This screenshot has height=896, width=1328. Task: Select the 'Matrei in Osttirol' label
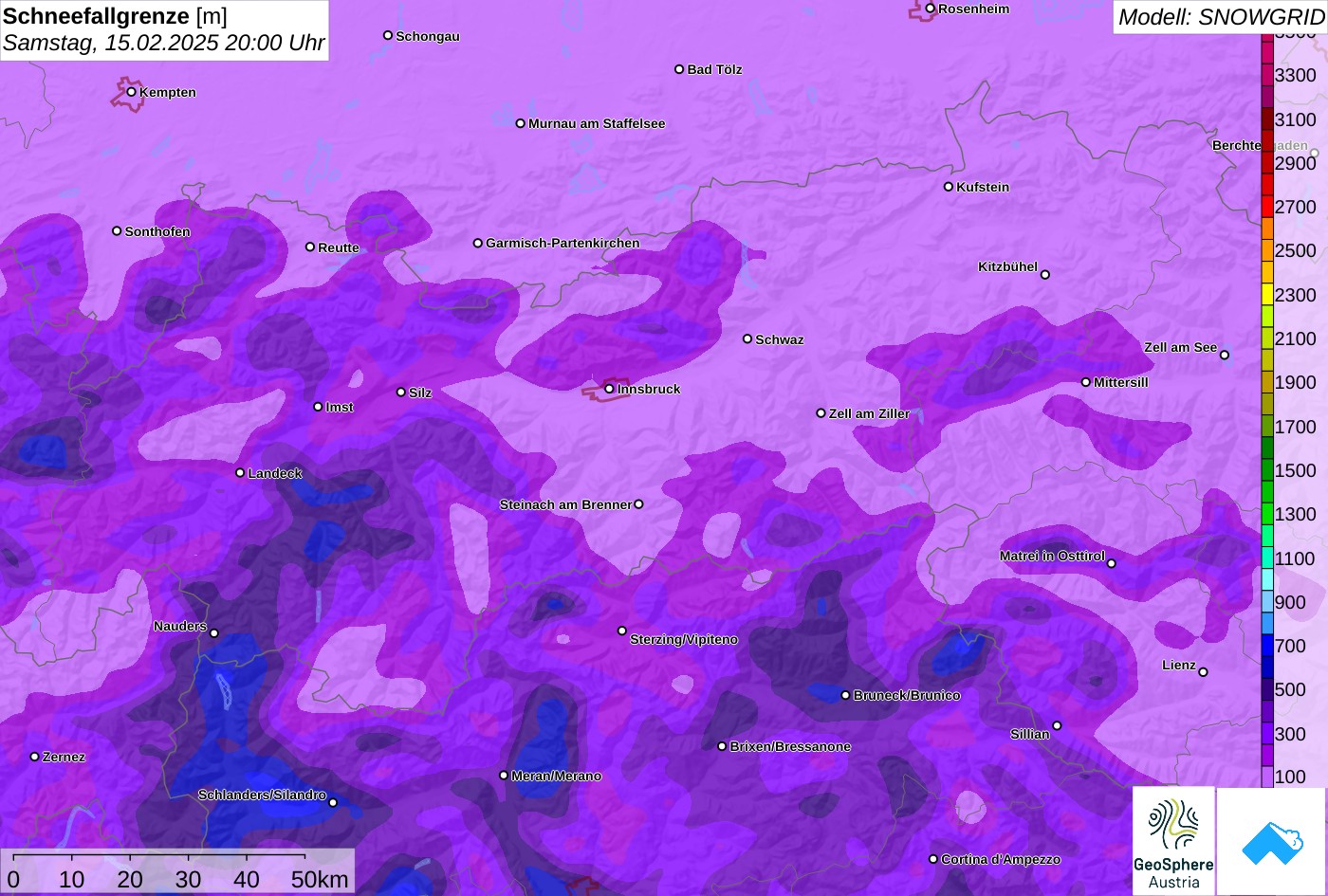(x=1052, y=556)
